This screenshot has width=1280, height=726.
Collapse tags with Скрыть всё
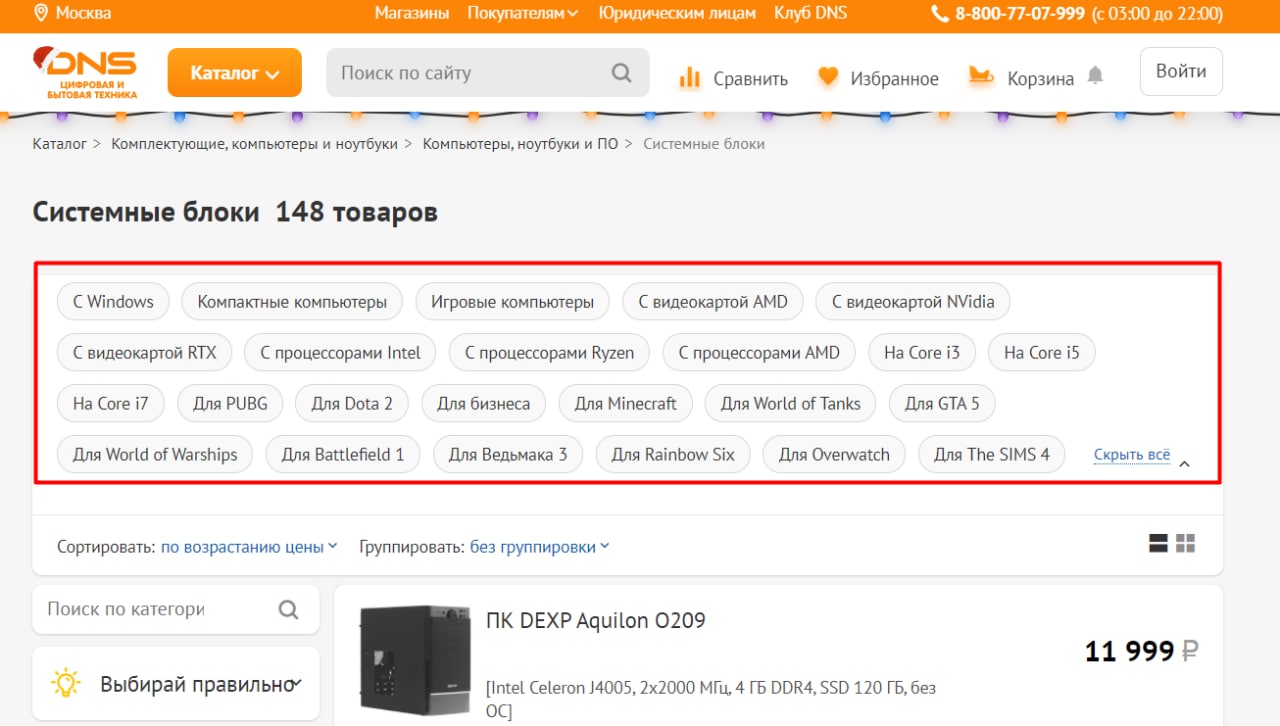pos(1132,455)
